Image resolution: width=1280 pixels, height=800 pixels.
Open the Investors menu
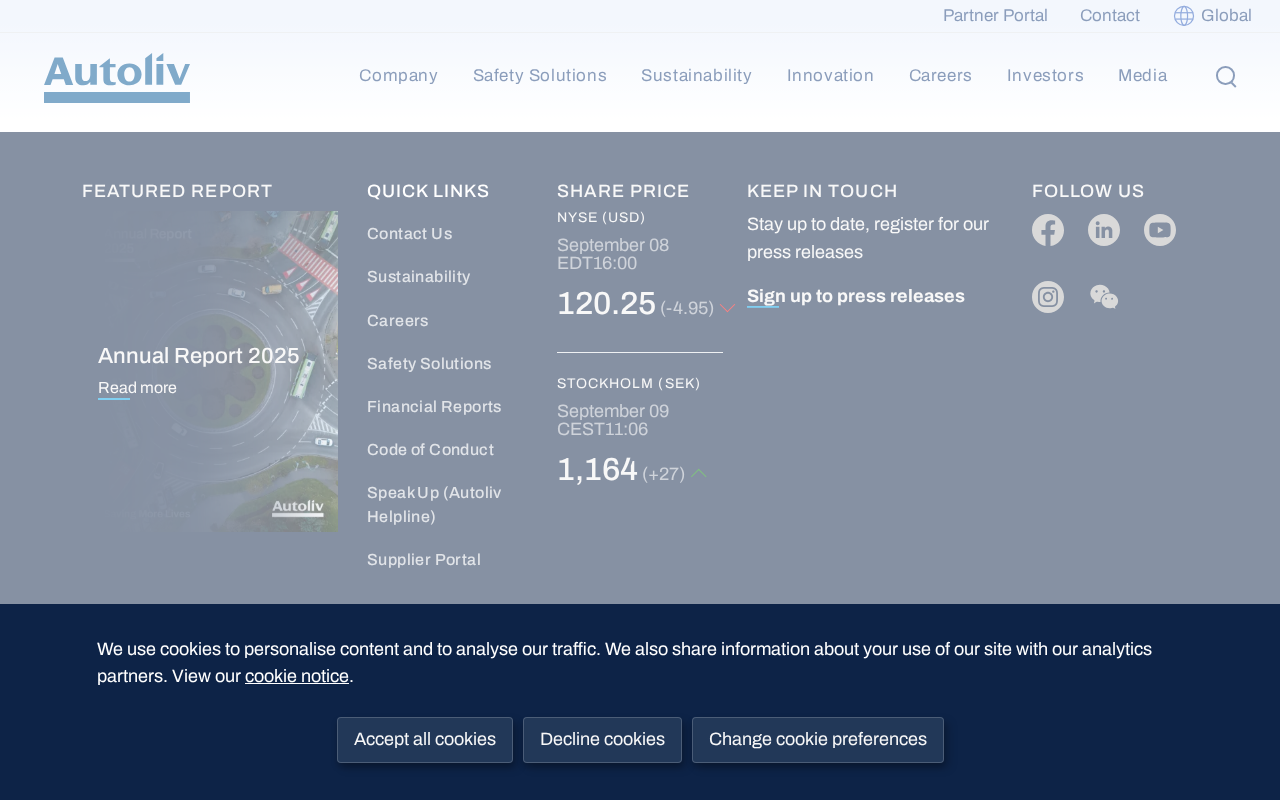[x=1045, y=76]
